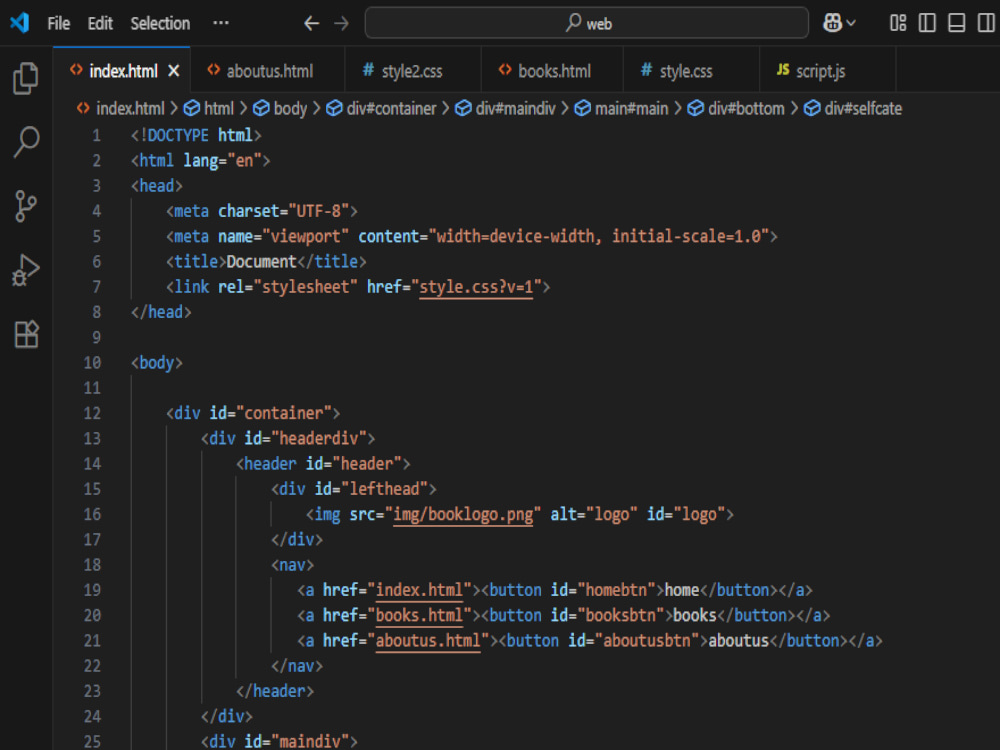
Task: Click the closing </head> tag on line 8
Action: [x=161, y=312]
